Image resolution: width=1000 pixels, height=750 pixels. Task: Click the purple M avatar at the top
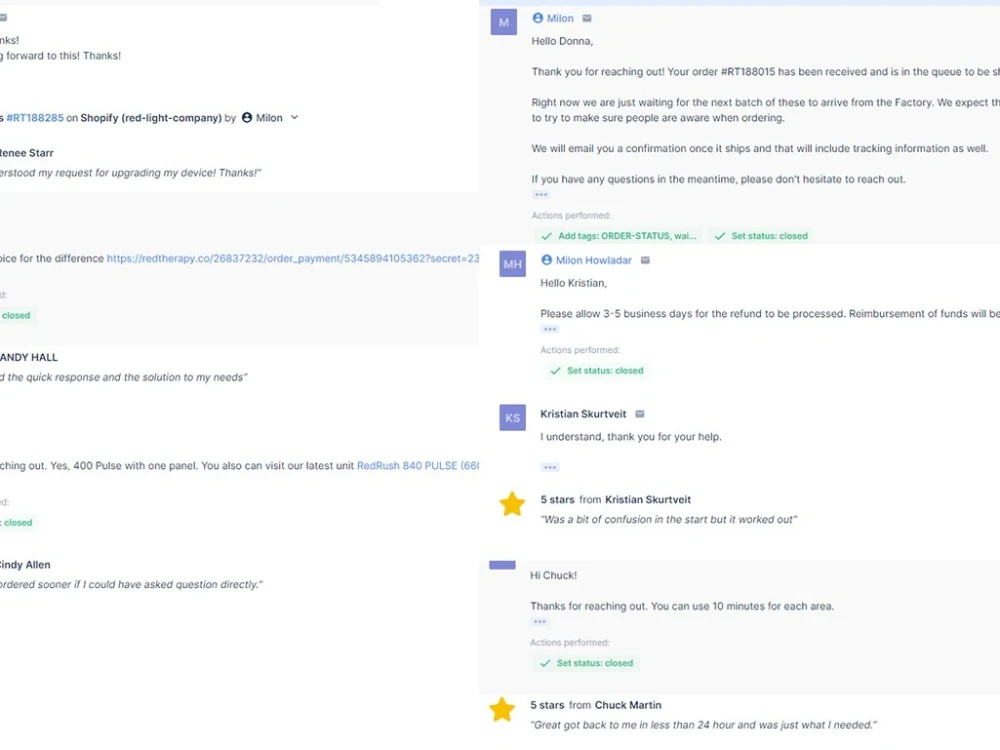point(503,21)
